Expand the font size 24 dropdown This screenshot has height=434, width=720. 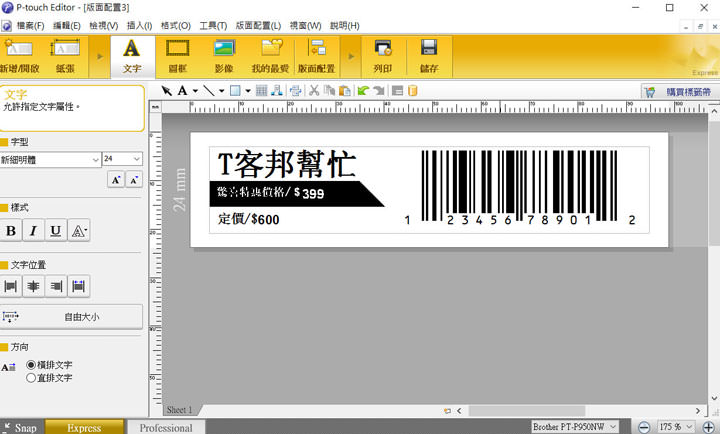click(x=136, y=159)
